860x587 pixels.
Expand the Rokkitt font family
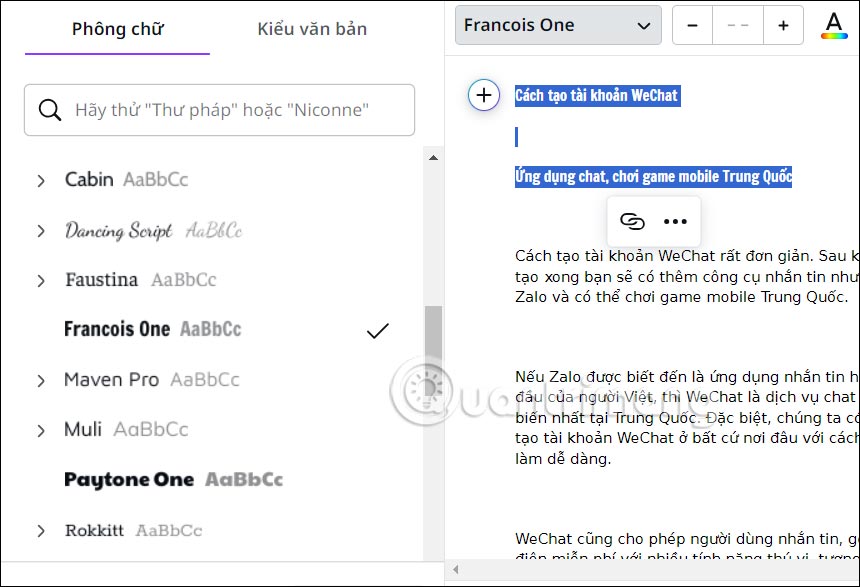[x=41, y=530]
